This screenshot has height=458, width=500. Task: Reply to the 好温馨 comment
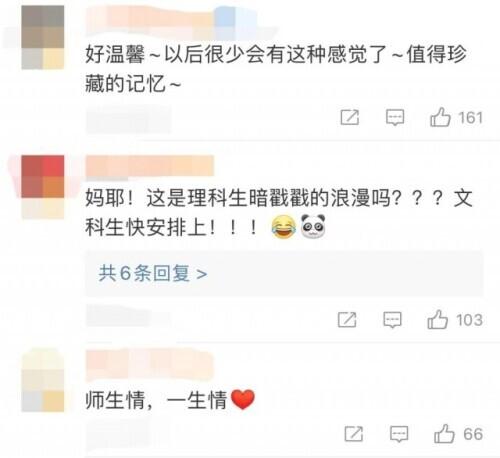tap(395, 117)
